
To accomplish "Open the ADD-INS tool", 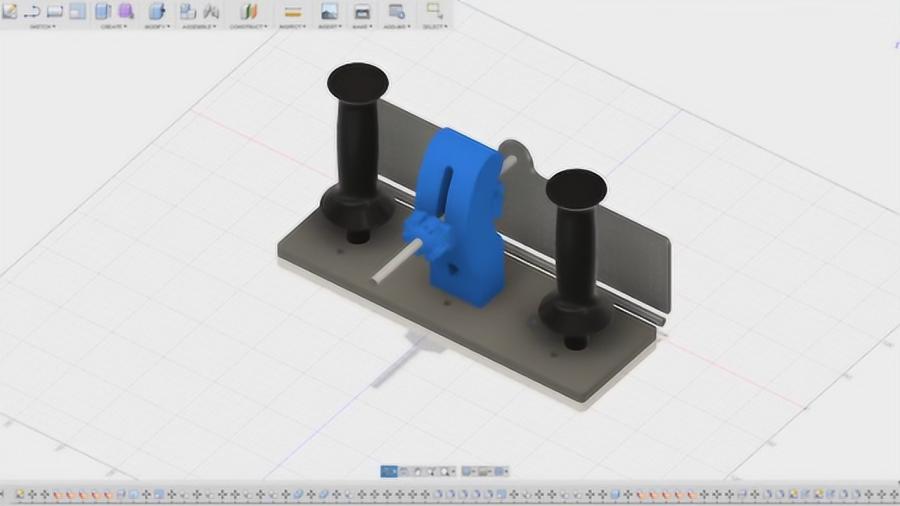I will (x=396, y=12).
